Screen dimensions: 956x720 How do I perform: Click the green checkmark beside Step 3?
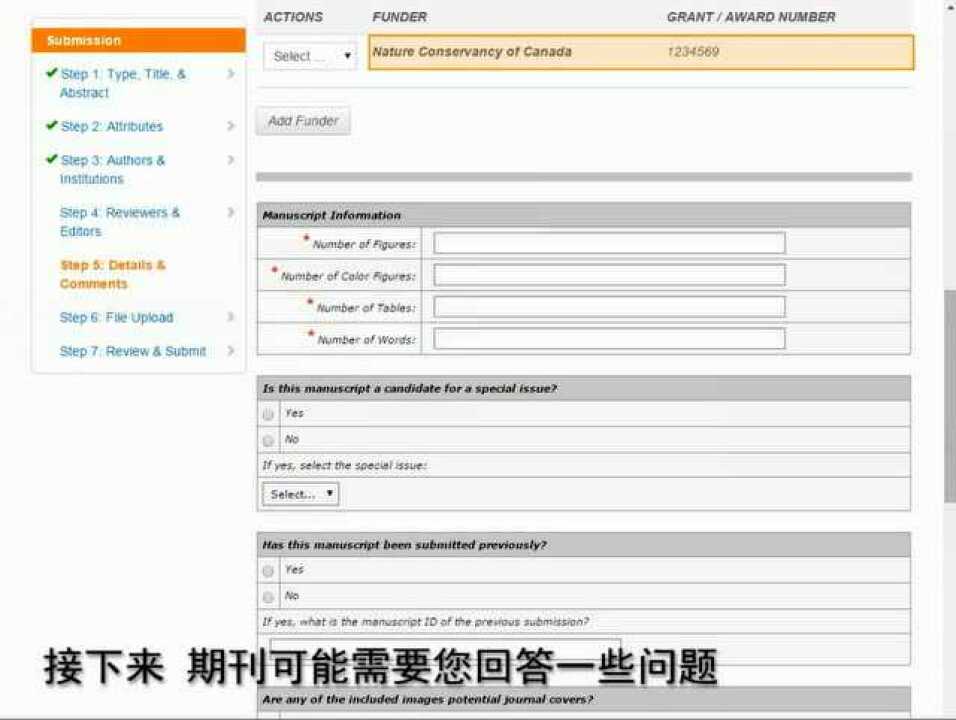click(x=53, y=160)
